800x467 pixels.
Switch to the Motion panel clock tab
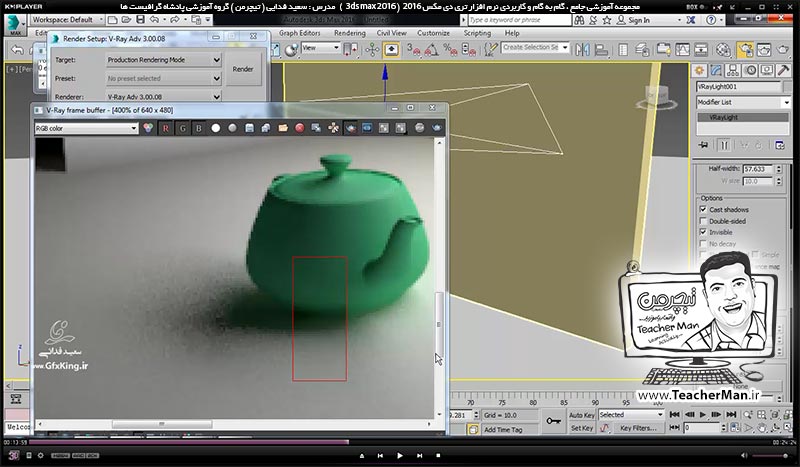click(x=750, y=70)
